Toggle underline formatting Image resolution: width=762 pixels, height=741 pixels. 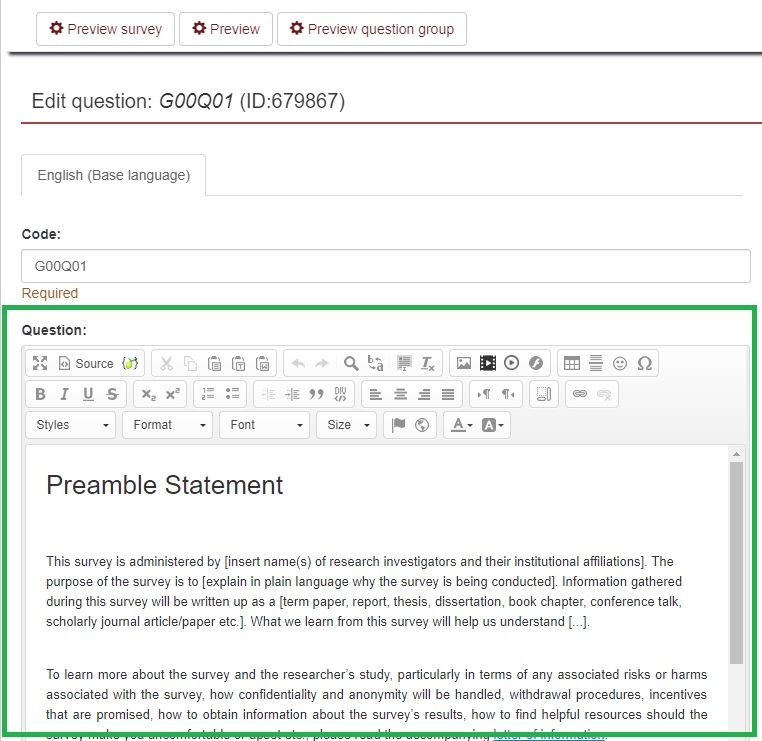point(89,394)
